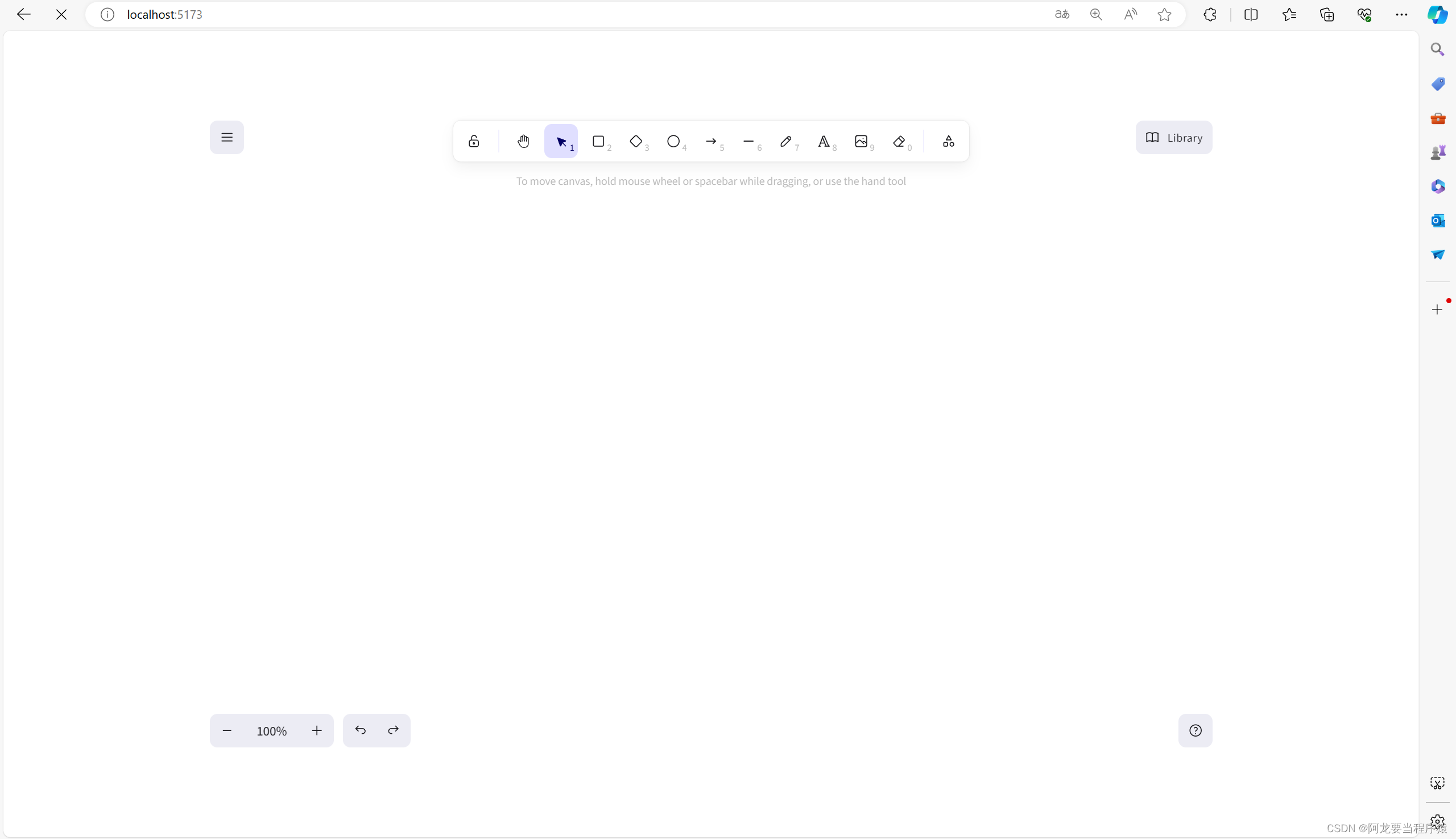
Task: Select the Text tool
Action: click(x=824, y=141)
